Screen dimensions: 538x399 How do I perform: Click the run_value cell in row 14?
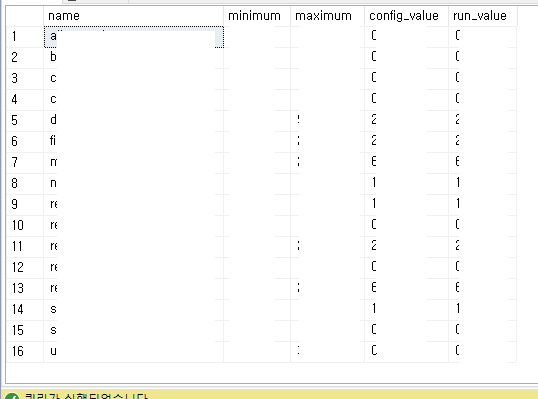482,309
